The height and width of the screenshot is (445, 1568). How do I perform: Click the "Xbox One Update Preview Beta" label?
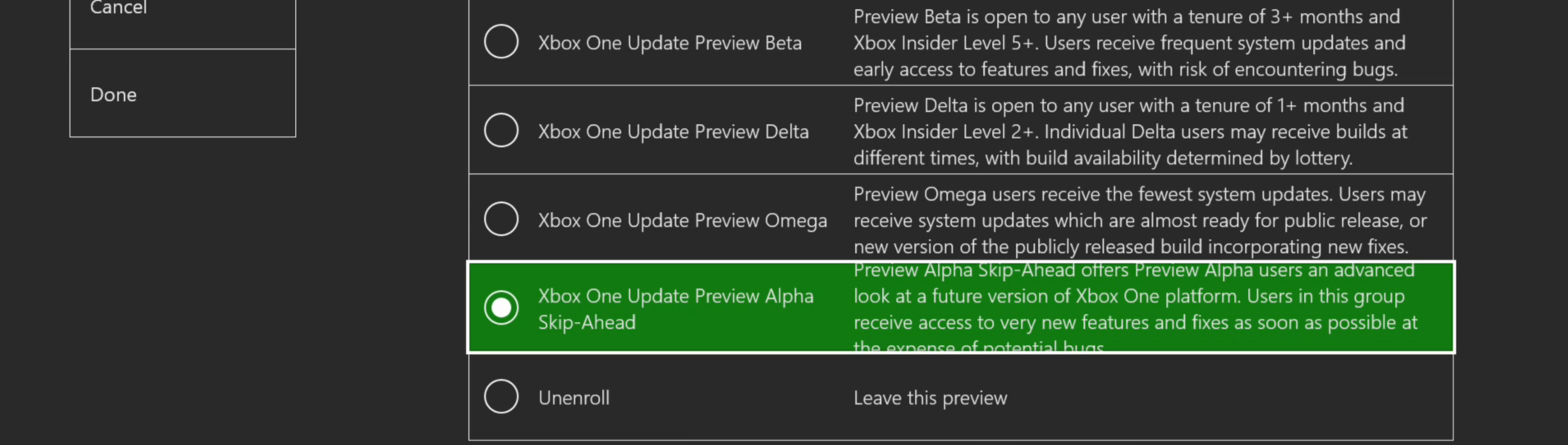tap(669, 43)
